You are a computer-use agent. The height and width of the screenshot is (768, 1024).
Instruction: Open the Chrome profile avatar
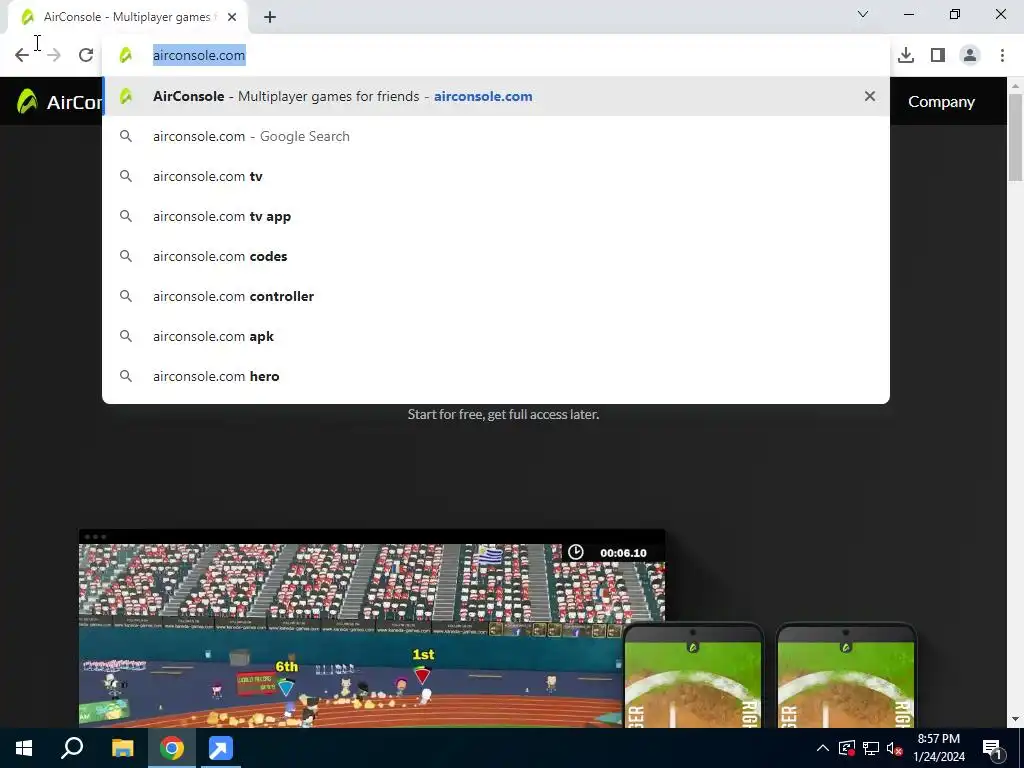(x=970, y=55)
